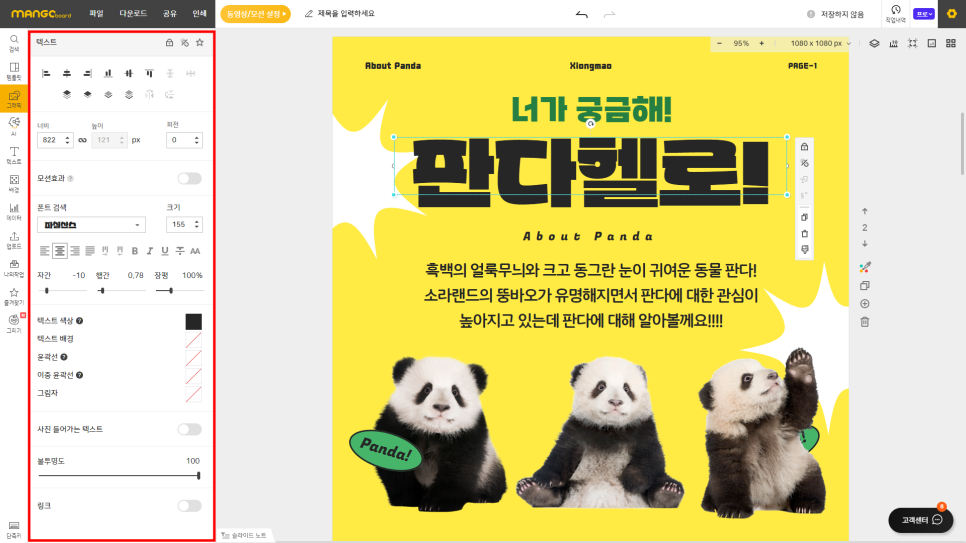This screenshot has height=543, width=966.
Task: Zoom in with the plus button
Action: click(x=761, y=43)
